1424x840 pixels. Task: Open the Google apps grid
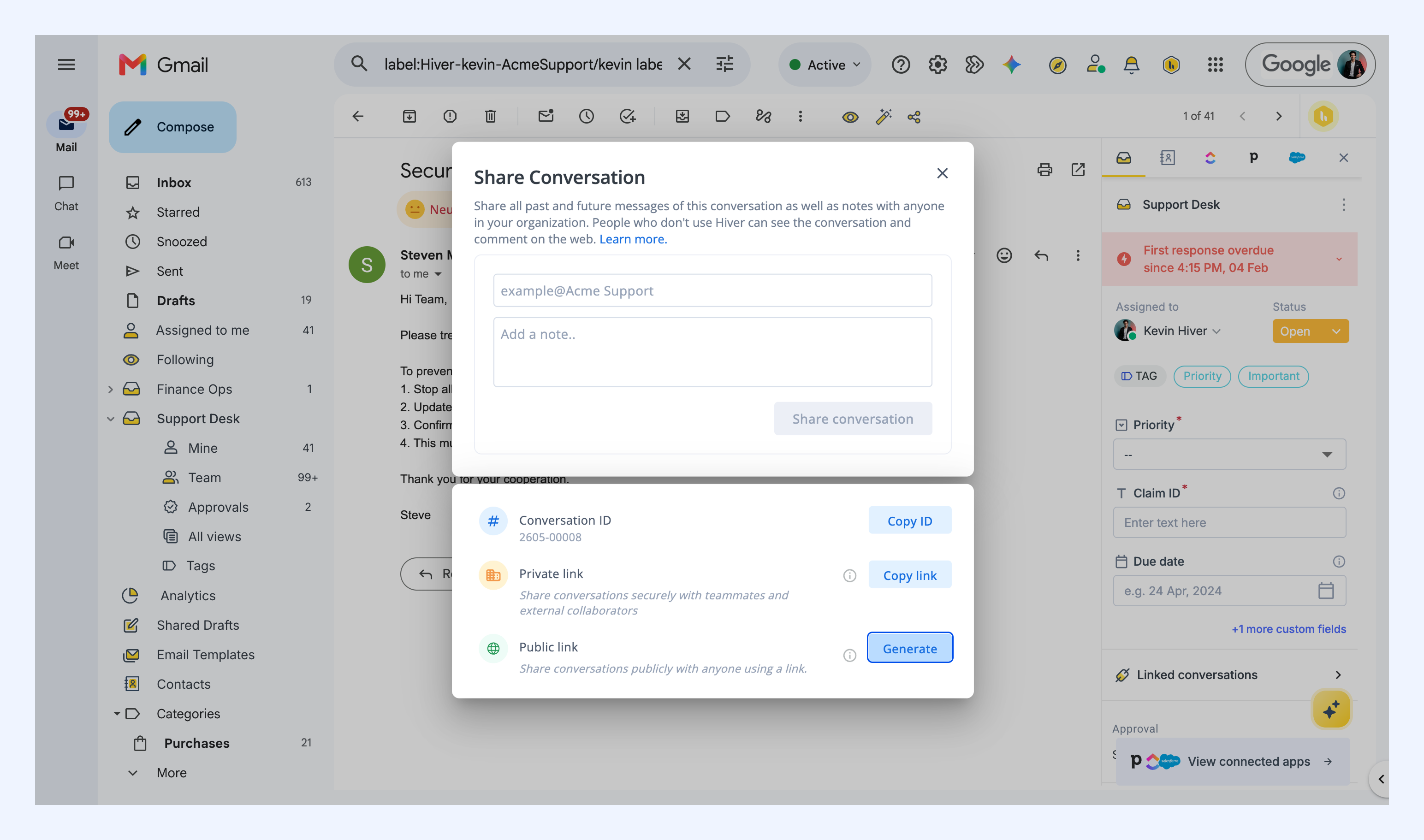pos(1215,65)
